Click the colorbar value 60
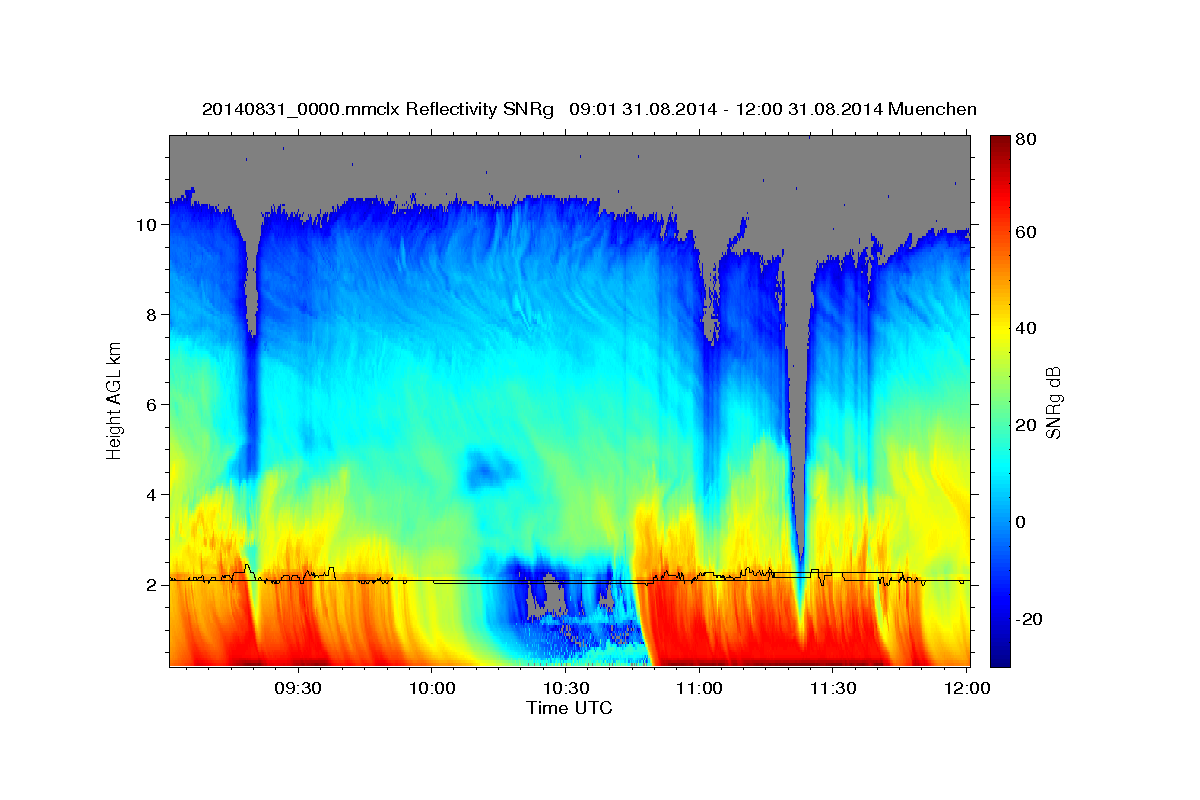Screen dimensions: 1200x800 pyautogui.click(x=1028, y=232)
